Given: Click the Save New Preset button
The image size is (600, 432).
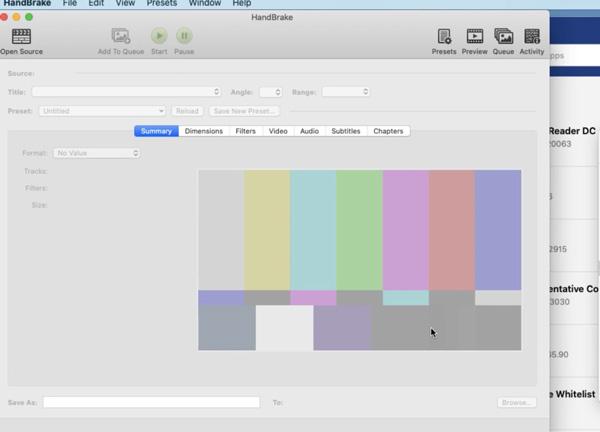Looking at the screenshot, I should (x=244, y=111).
